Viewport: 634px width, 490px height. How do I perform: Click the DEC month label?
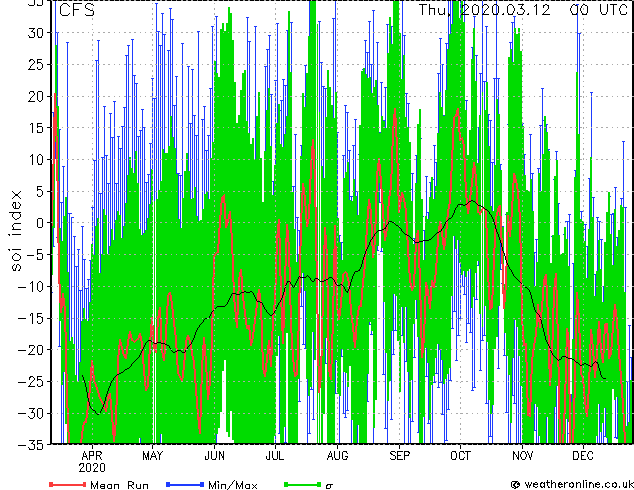pos(583,456)
